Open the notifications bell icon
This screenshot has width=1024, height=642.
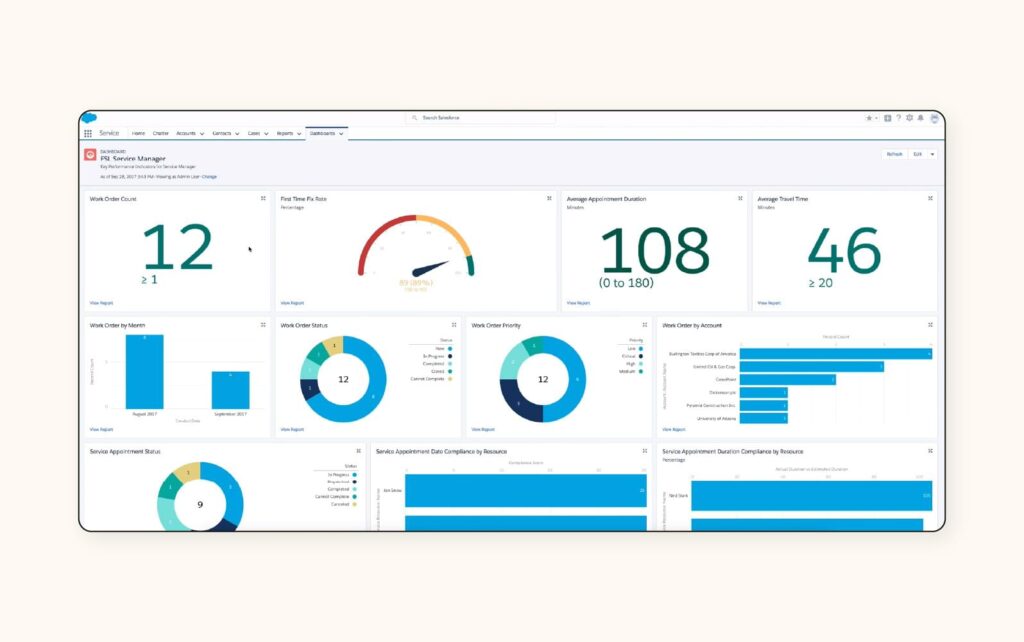pyautogui.click(x=921, y=118)
